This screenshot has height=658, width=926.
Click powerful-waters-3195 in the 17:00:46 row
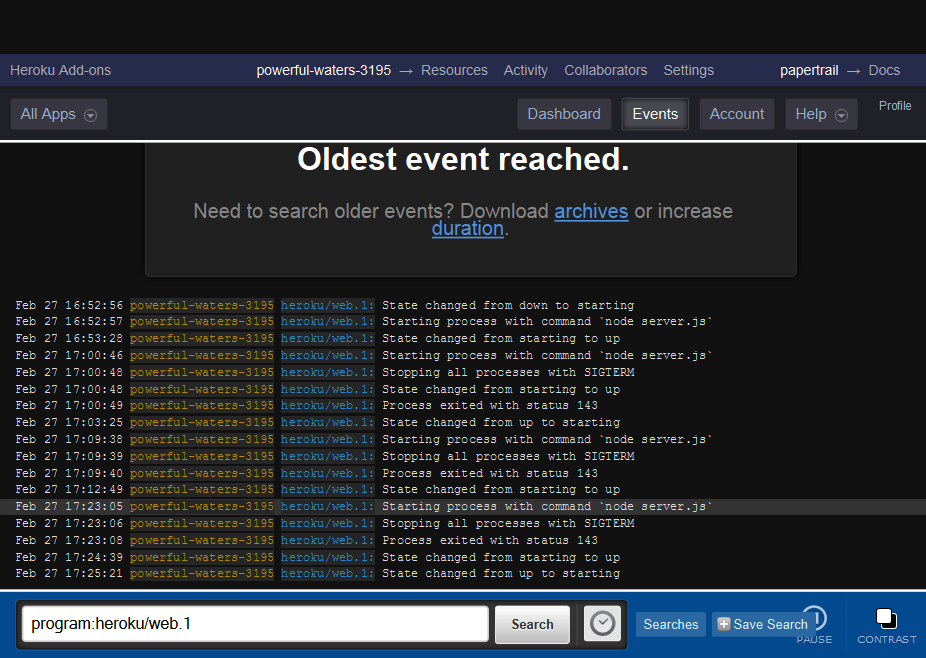tap(202, 356)
